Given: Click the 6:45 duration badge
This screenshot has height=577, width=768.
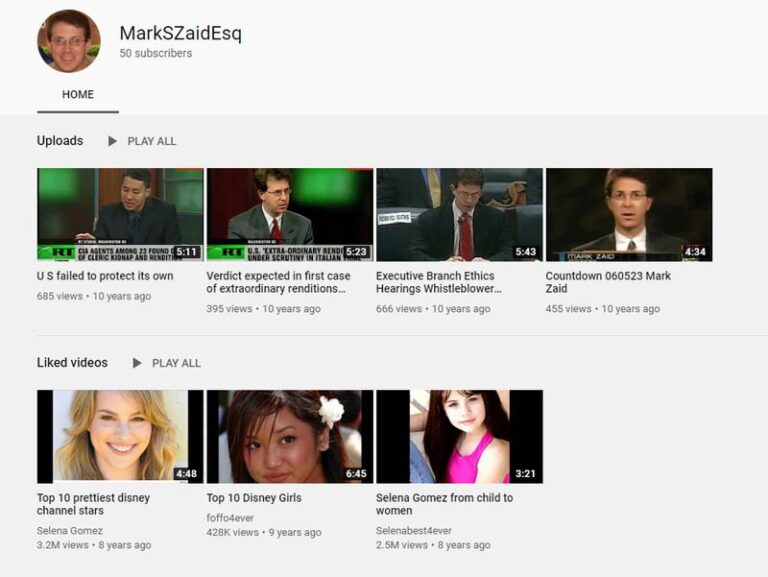Looking at the screenshot, I should click(356, 474).
